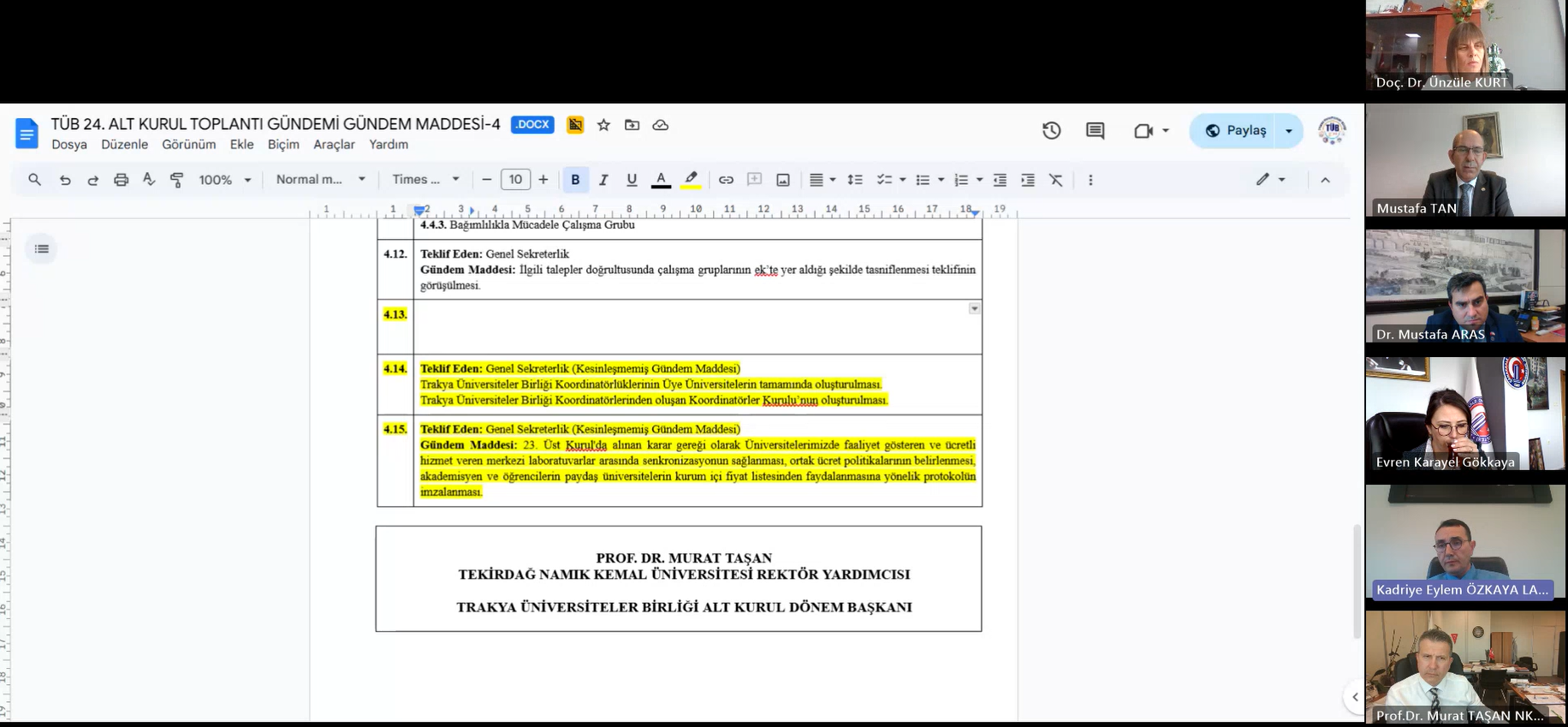Open the zoom level 100% dropdown

click(x=225, y=180)
